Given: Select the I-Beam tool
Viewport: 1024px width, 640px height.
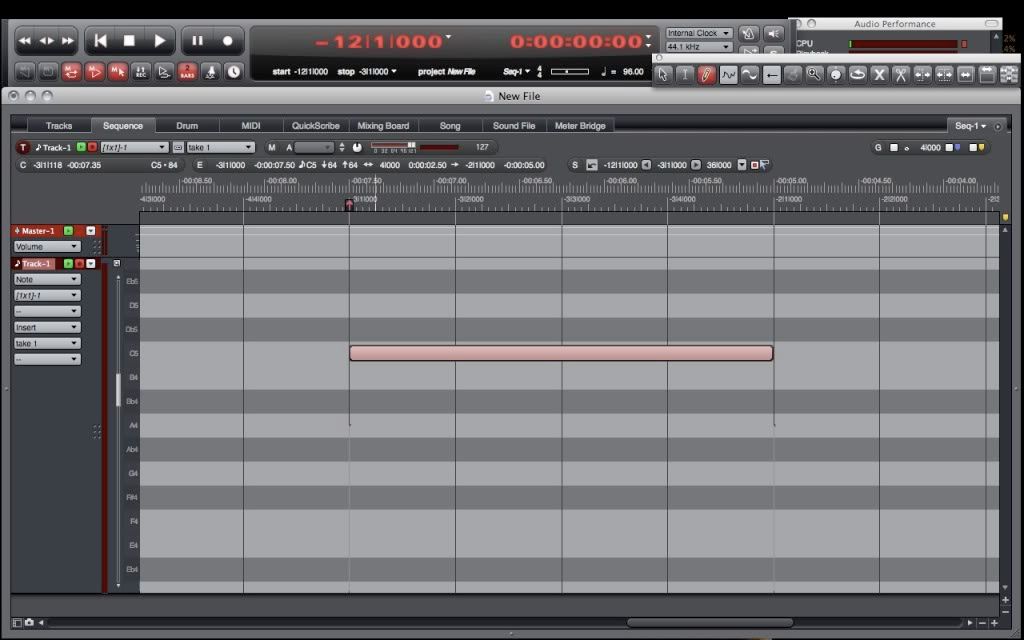Looking at the screenshot, I should click(684, 75).
